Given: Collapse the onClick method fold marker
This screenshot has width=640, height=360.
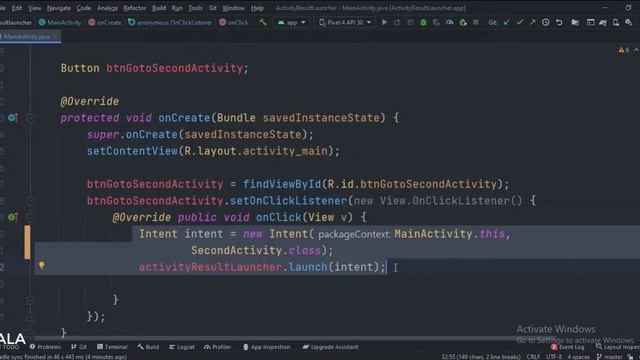Looking at the screenshot, I should (30, 217).
